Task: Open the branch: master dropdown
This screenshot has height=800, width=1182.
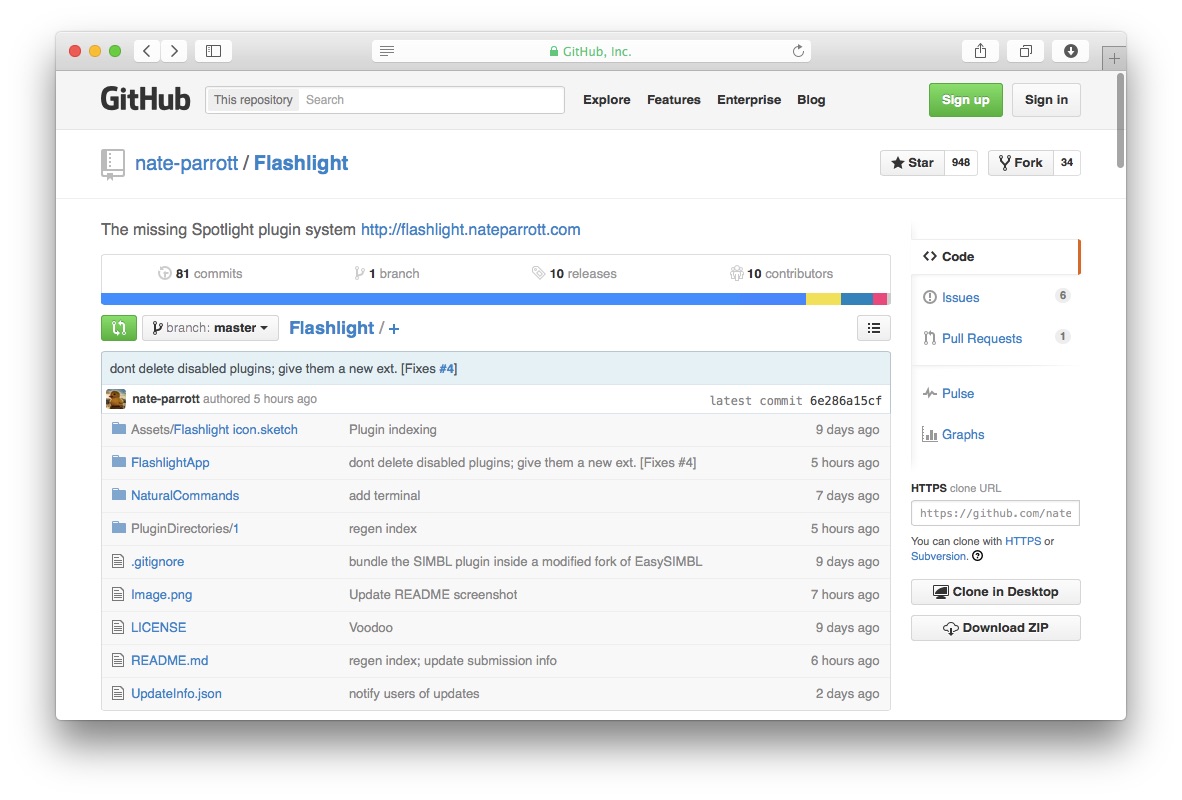Action: [210, 328]
